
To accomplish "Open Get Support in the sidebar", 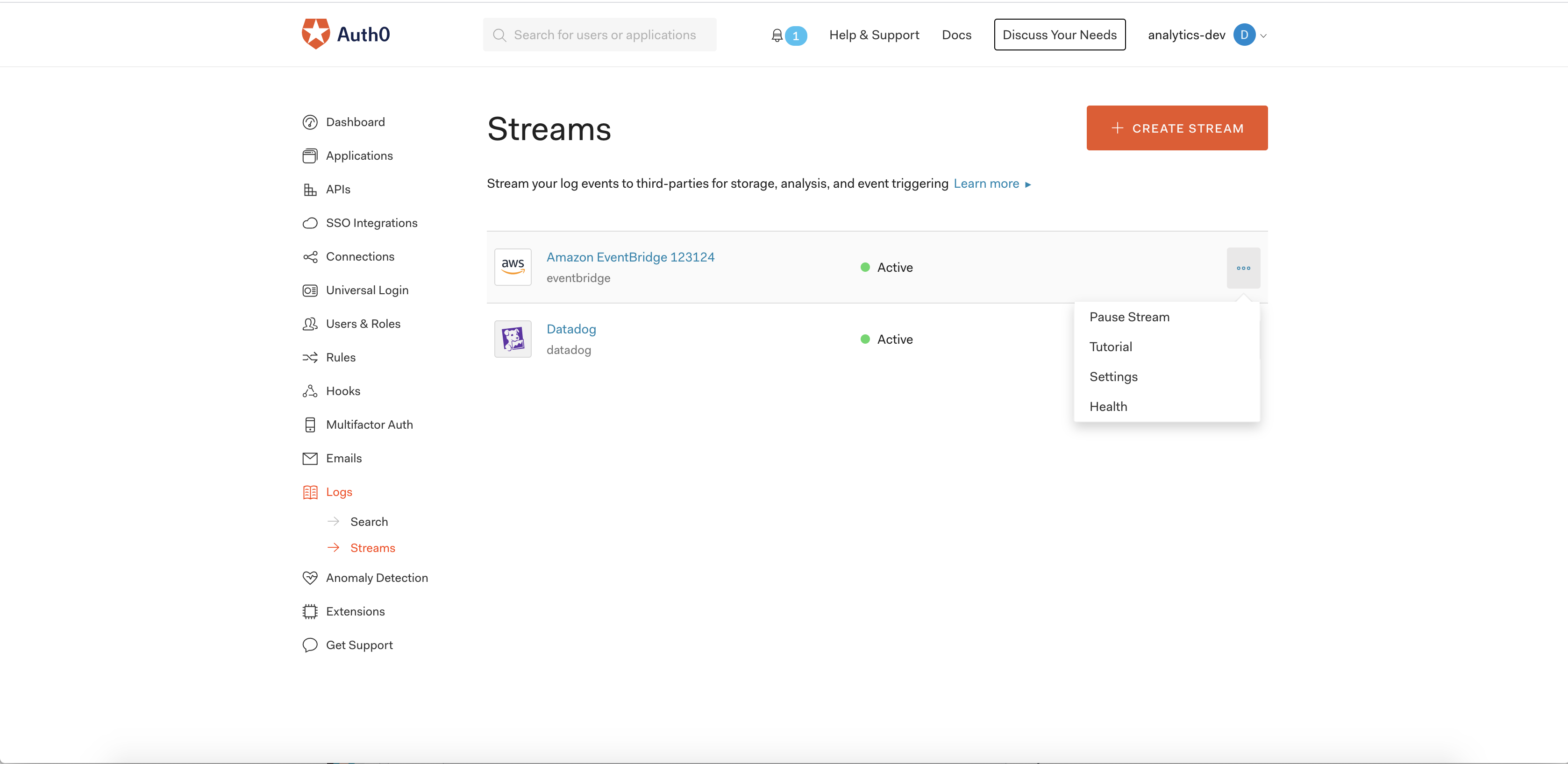I will (359, 645).
